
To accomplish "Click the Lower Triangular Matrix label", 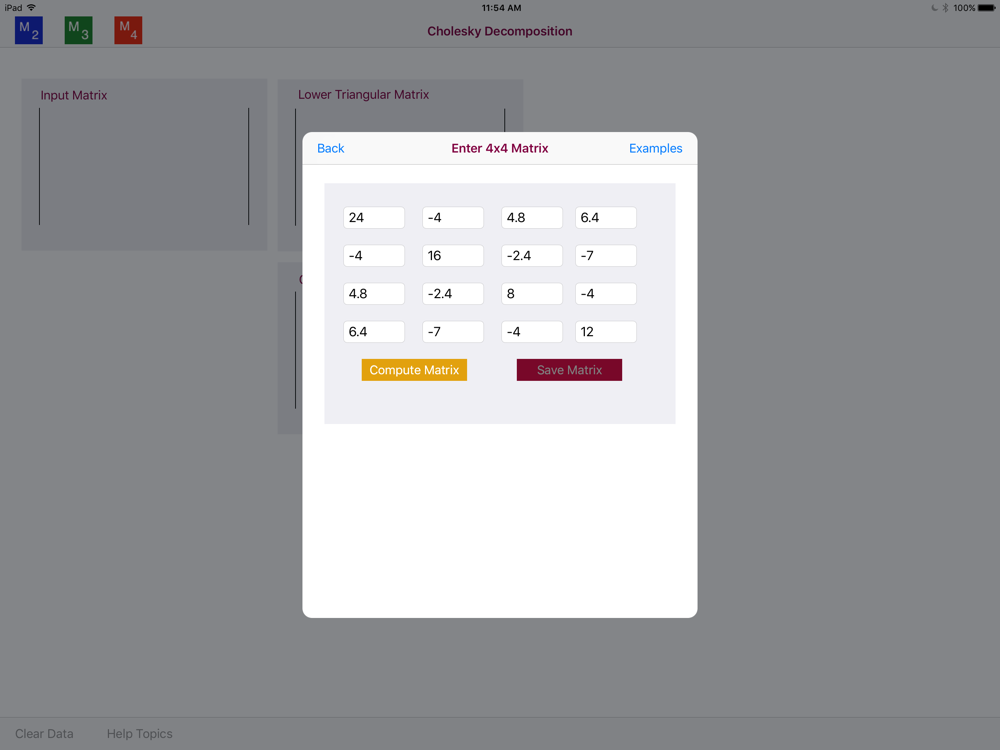I will (x=364, y=94).
